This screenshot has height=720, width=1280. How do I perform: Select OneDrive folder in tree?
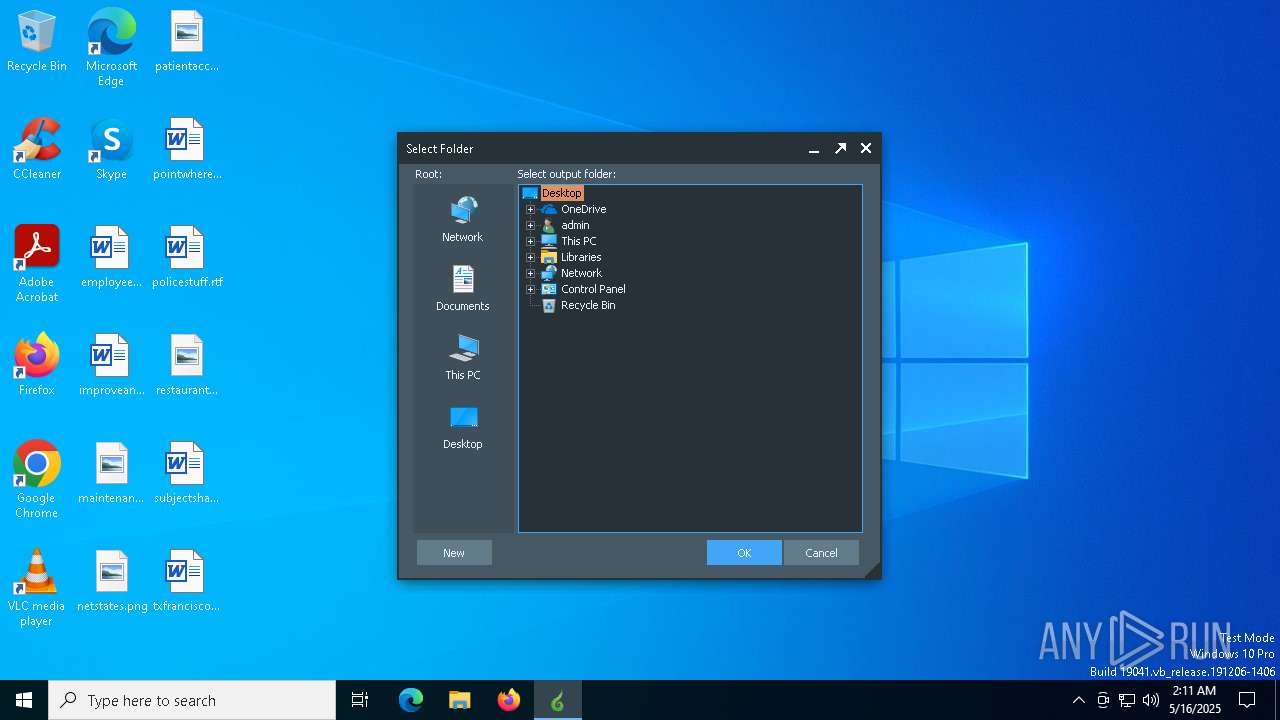pyautogui.click(x=583, y=209)
